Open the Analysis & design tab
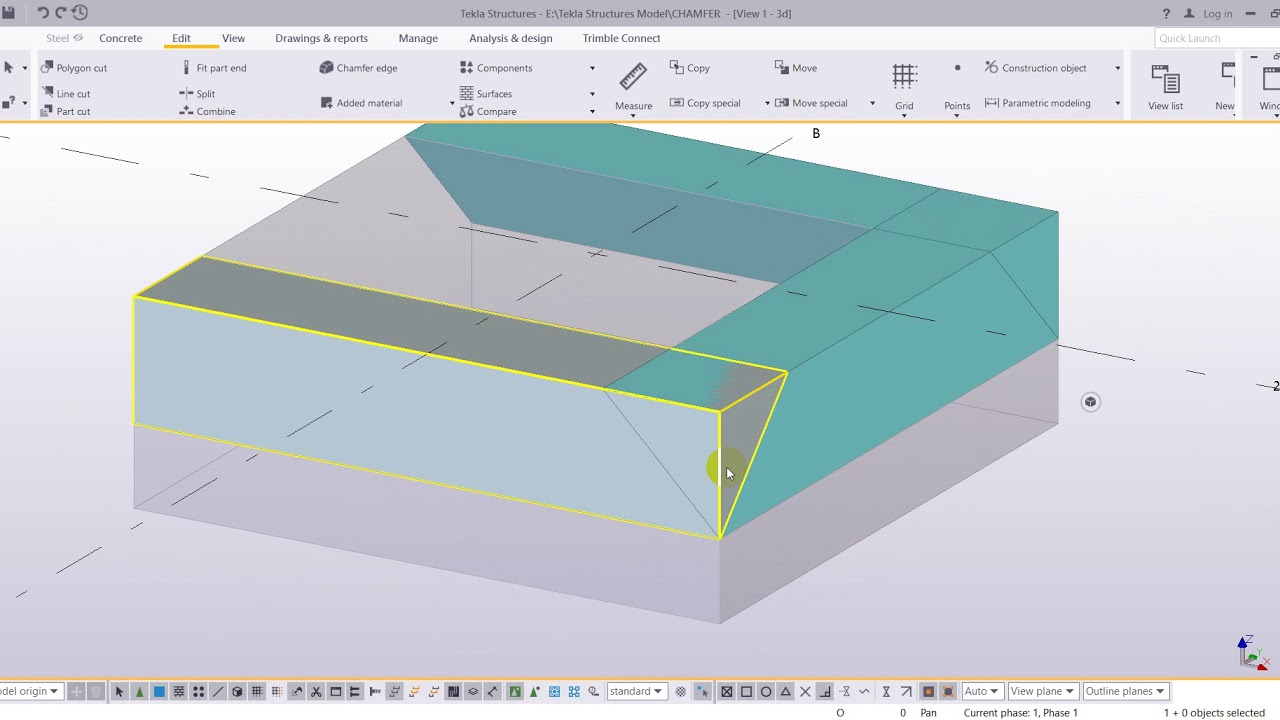Screen dimensions: 1280x720 pyautogui.click(x=510, y=38)
